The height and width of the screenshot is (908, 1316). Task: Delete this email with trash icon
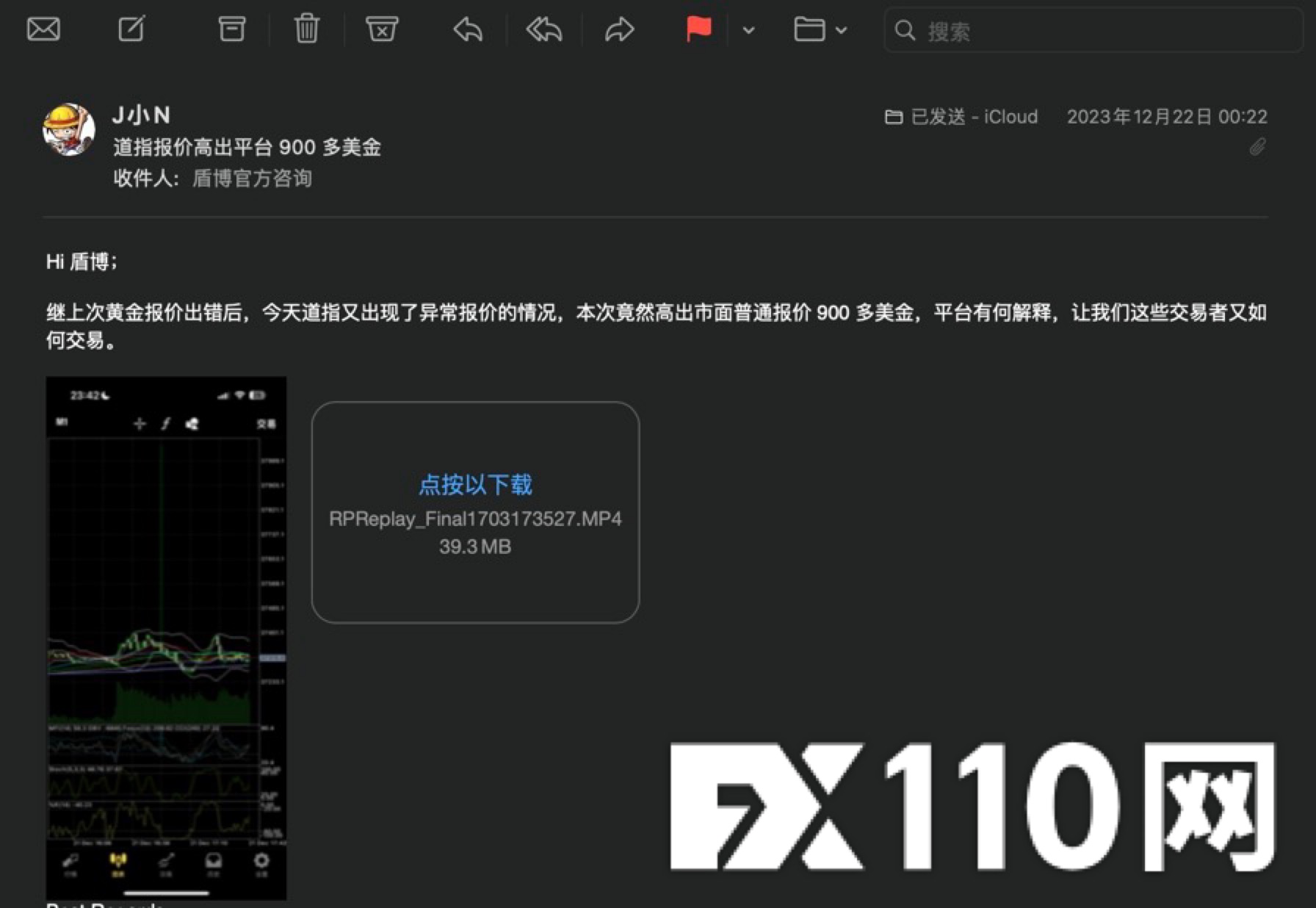[306, 29]
